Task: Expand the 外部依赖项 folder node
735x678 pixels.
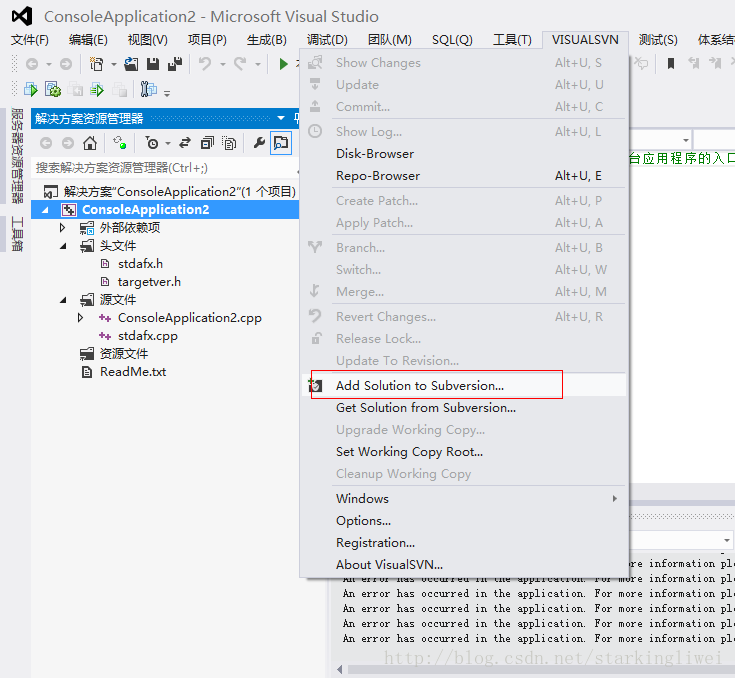Action: (62, 228)
